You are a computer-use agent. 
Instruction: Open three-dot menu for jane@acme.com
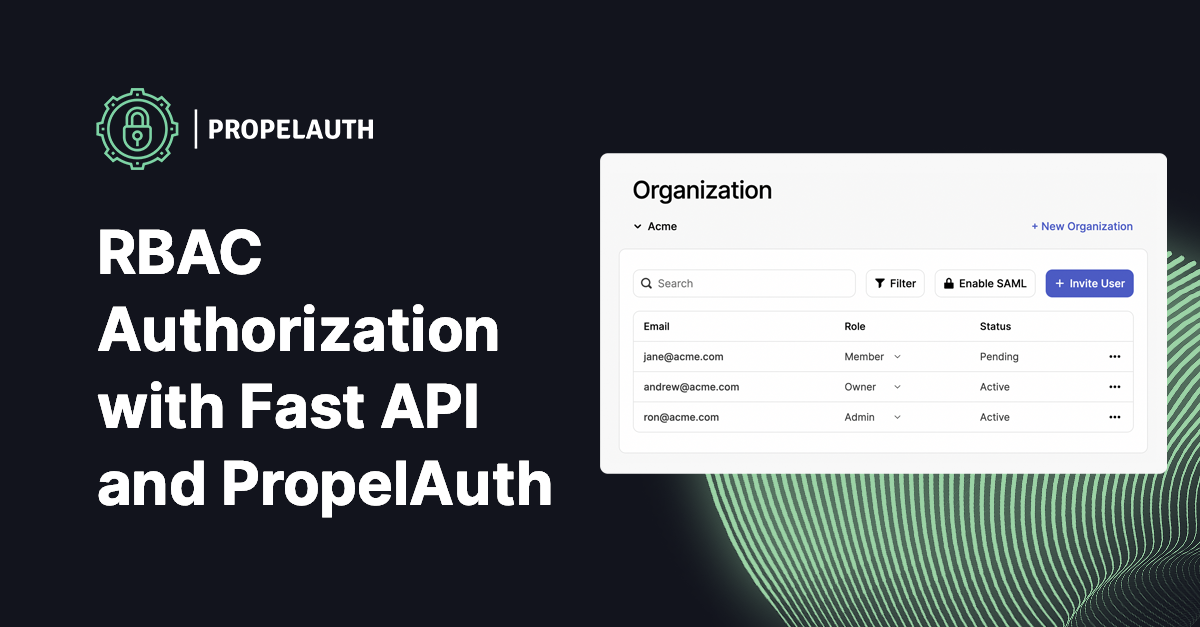pyautogui.click(x=1115, y=357)
